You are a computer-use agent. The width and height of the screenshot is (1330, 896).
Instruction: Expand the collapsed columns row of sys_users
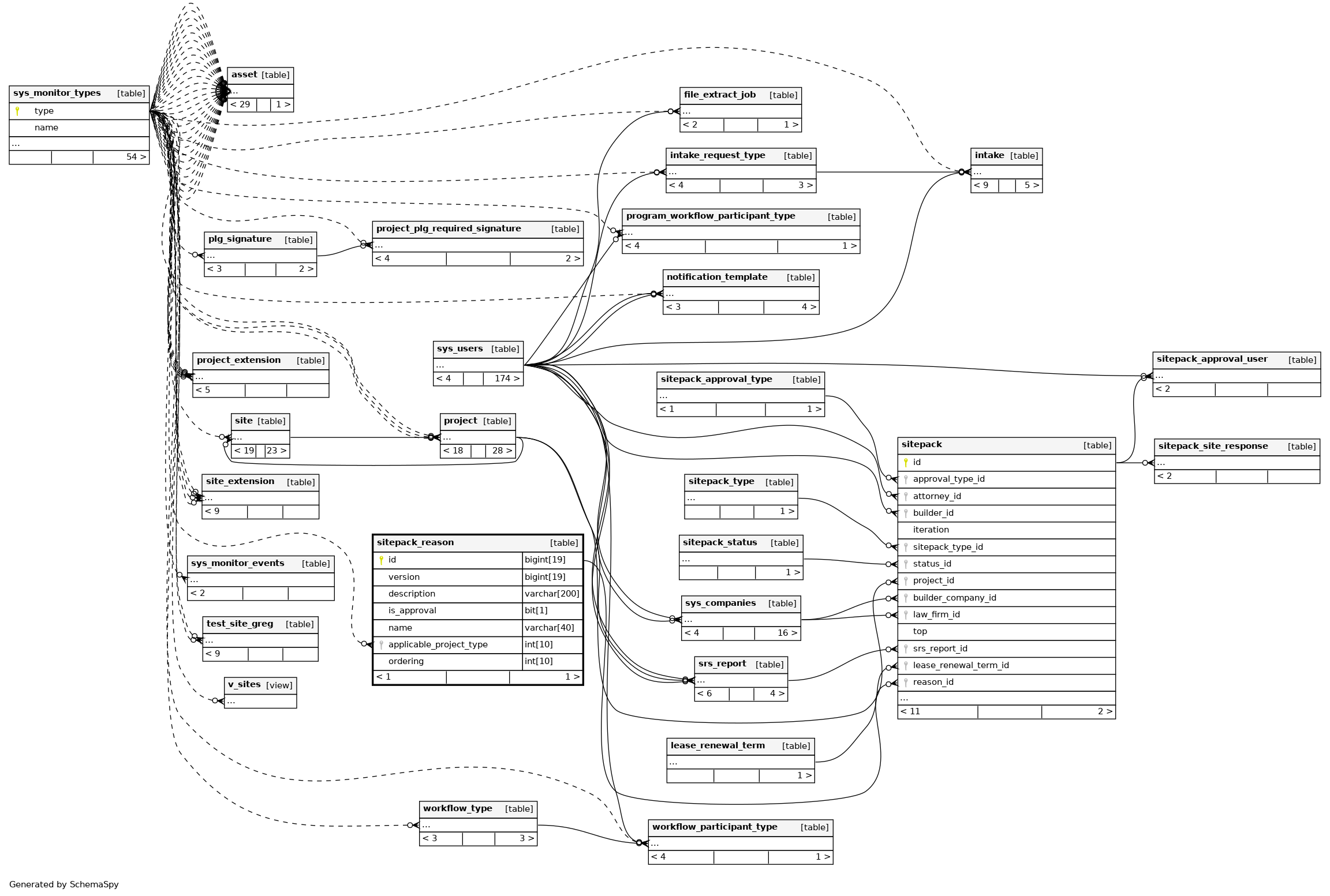[x=440, y=365]
